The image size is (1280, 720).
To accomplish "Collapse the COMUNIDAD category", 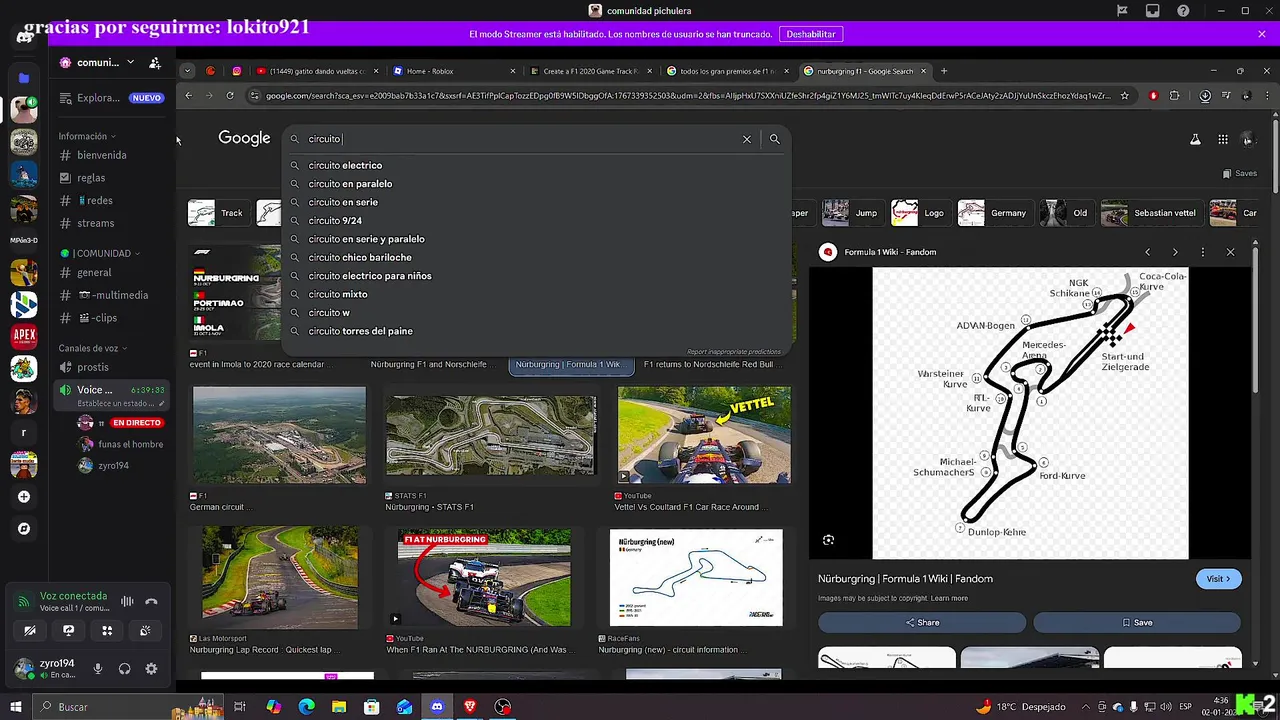I will 99,253.
